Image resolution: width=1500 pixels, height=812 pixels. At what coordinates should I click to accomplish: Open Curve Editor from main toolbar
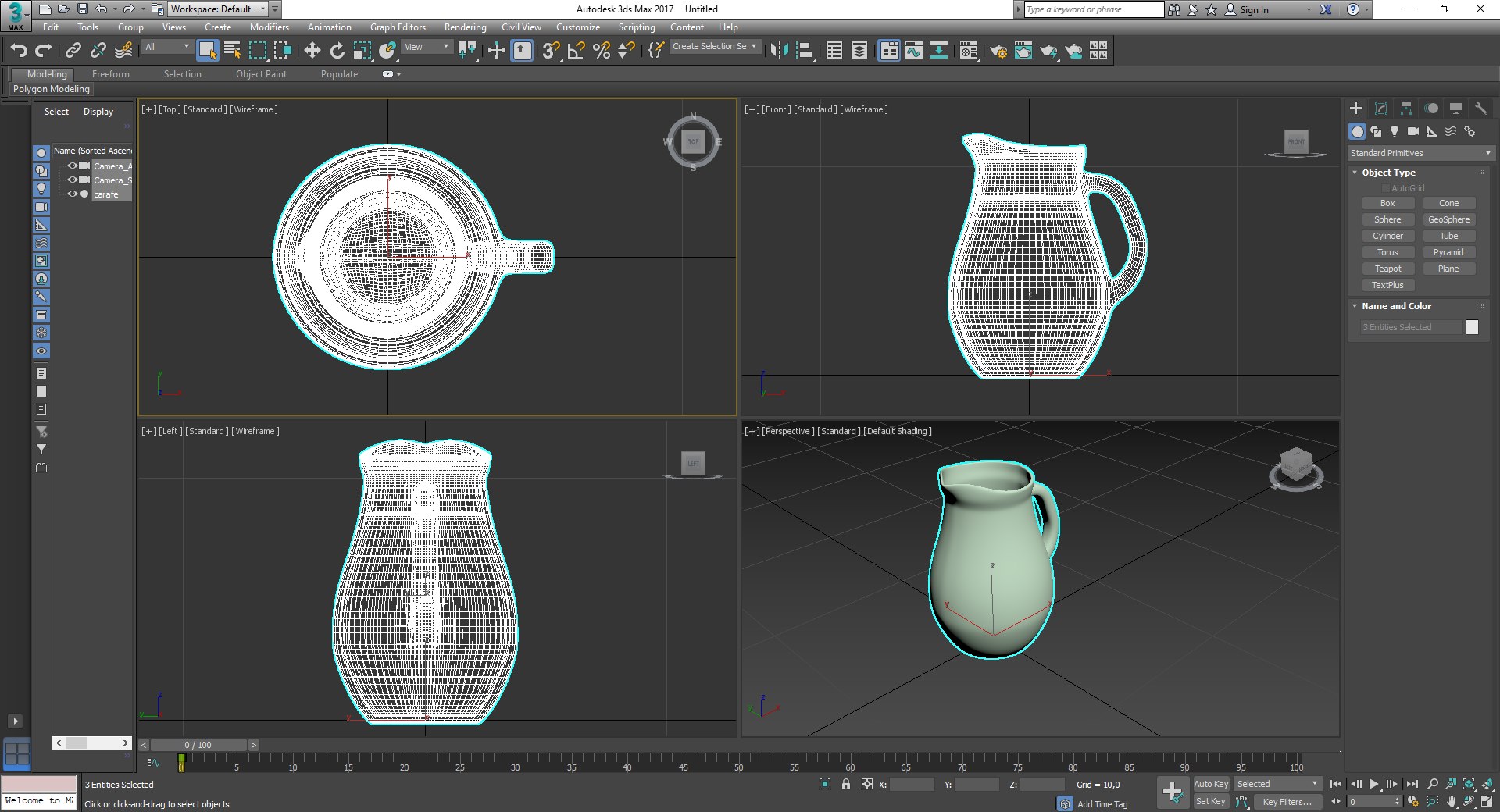[x=913, y=51]
